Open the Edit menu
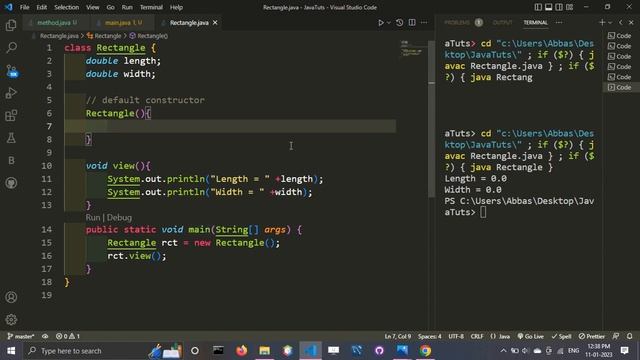The height and width of the screenshot is (360, 640). click(x=41, y=7)
